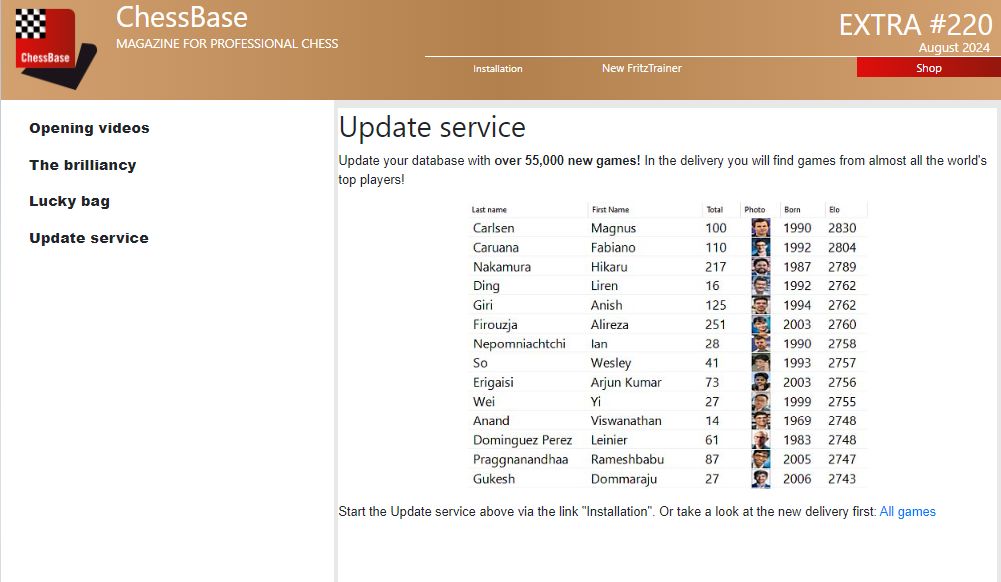Click the EXTRA #220 issue title

coord(915,25)
